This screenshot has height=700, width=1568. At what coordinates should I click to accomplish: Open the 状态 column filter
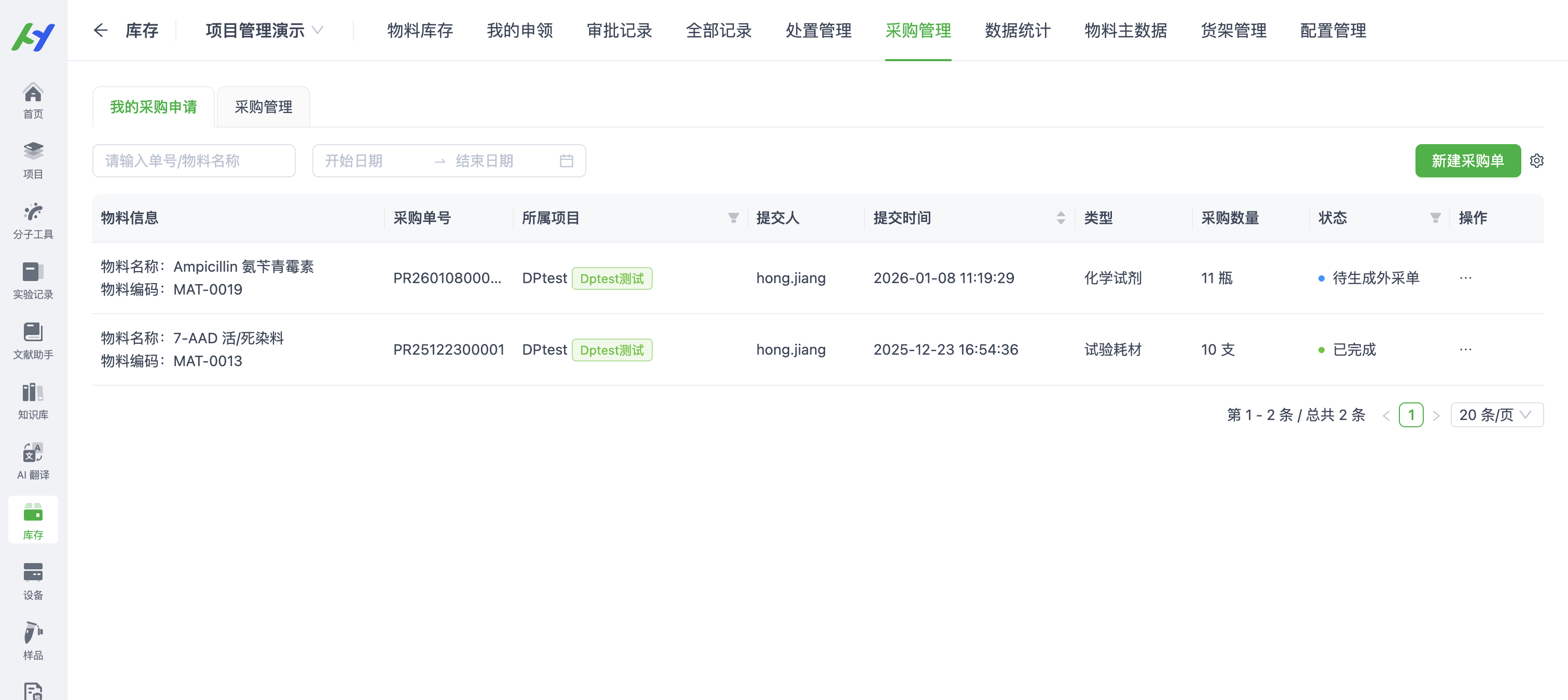click(x=1435, y=218)
